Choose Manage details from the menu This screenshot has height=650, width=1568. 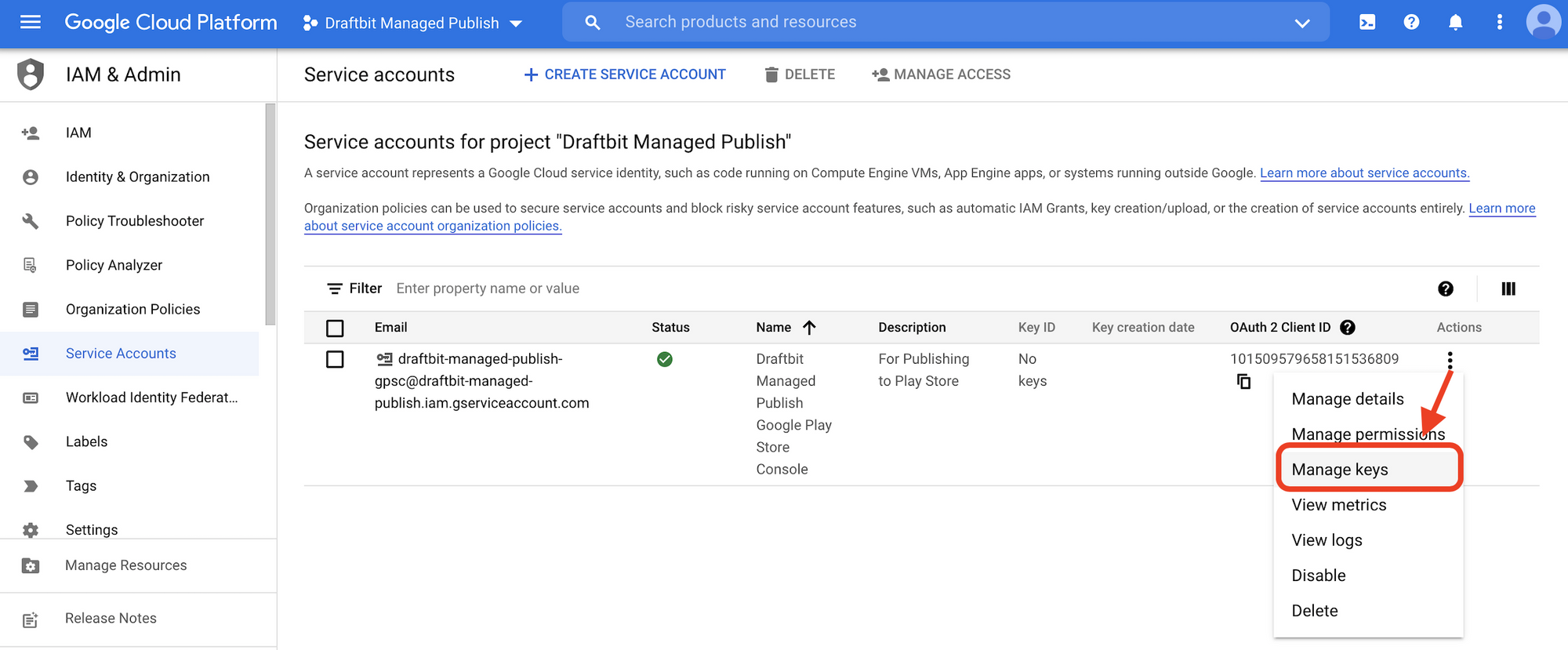1347,399
